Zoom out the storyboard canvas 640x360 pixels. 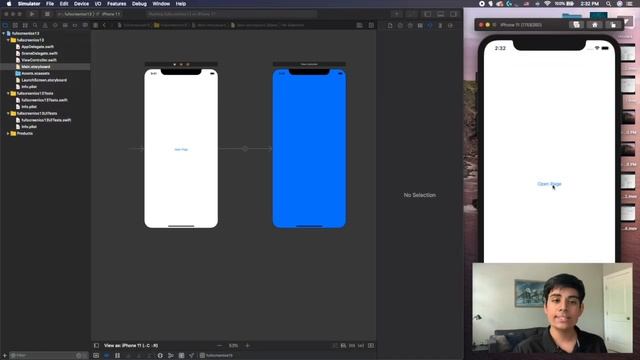pyautogui.click(x=220, y=346)
